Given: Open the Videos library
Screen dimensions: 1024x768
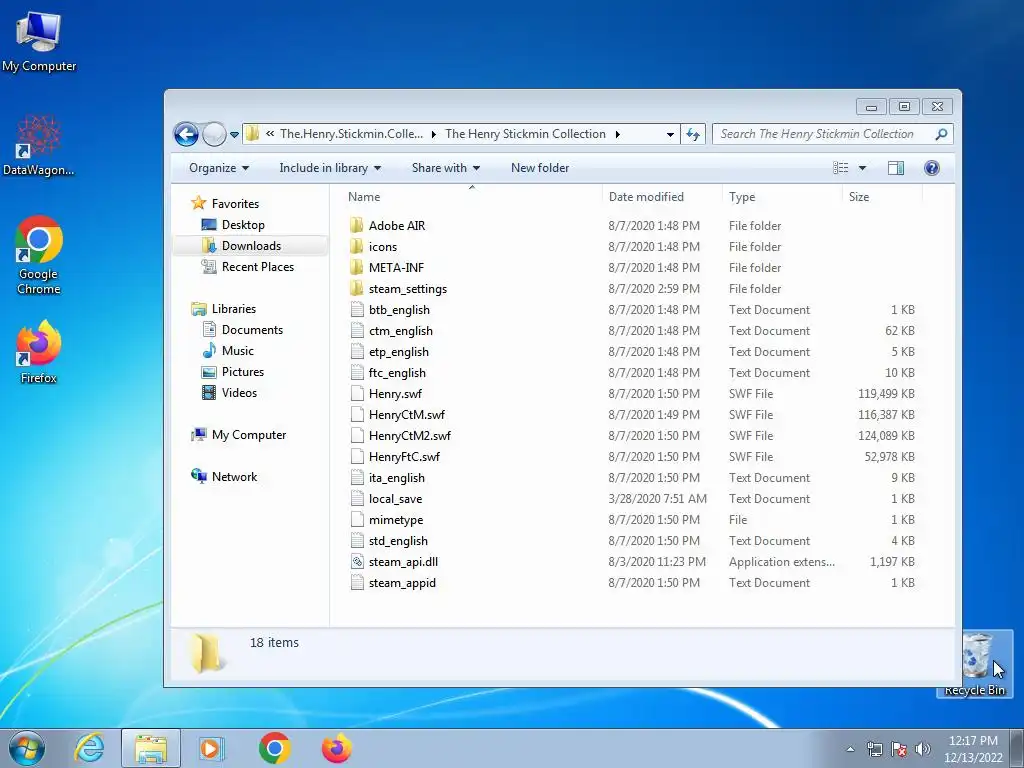Looking at the screenshot, I should (239, 392).
